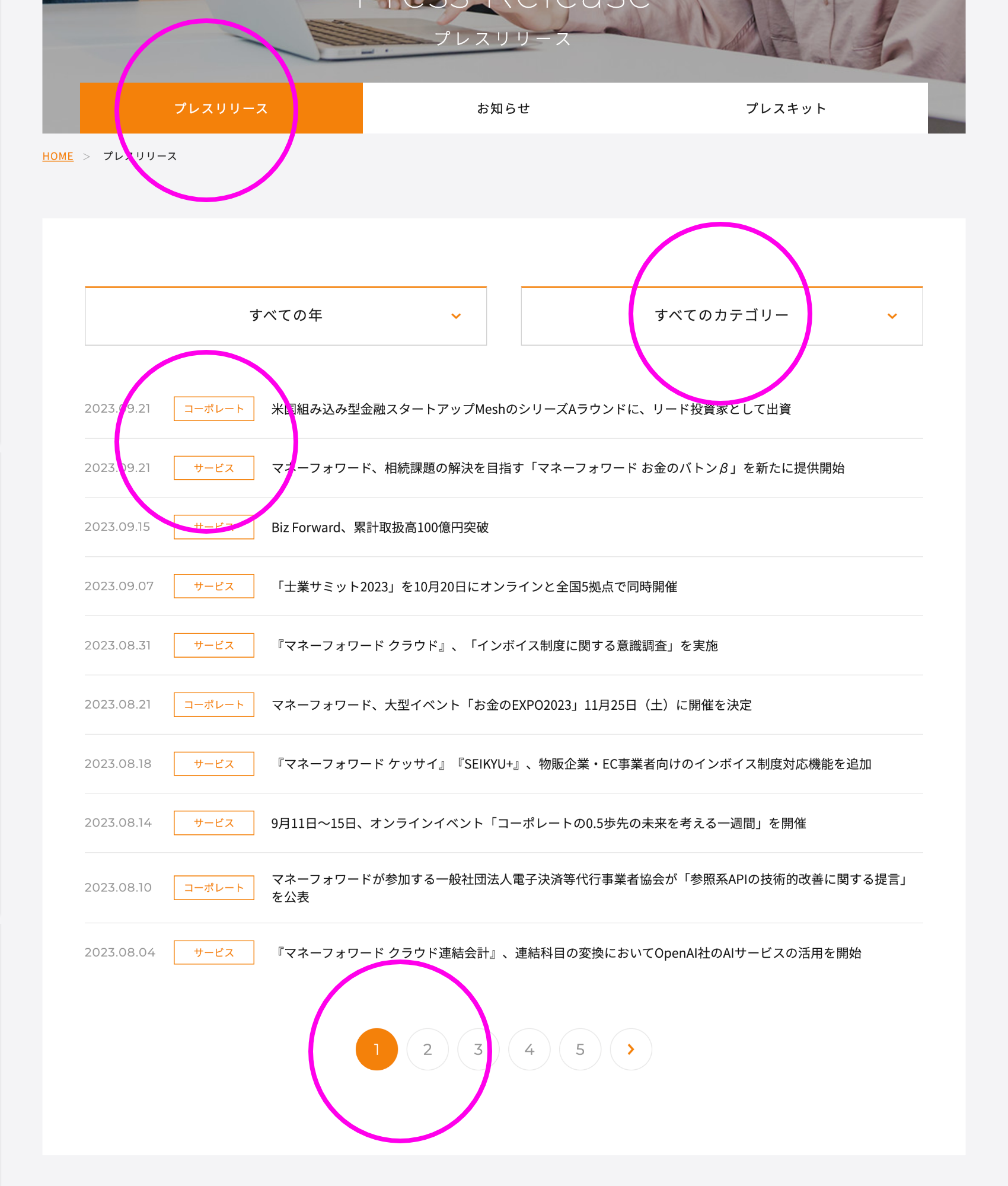
Task: Go to page 4 of results
Action: coord(529,1049)
